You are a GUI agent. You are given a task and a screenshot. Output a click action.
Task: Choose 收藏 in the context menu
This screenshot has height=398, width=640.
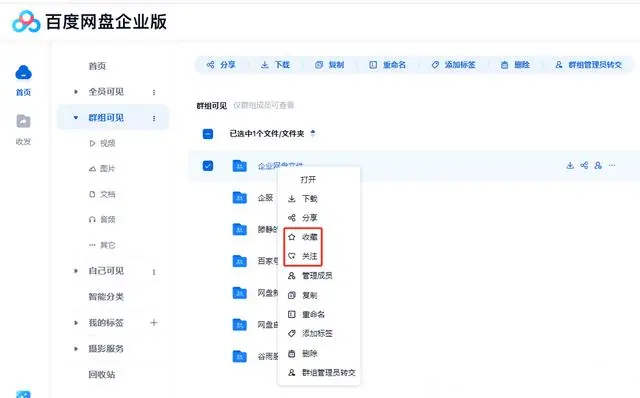(x=303, y=237)
